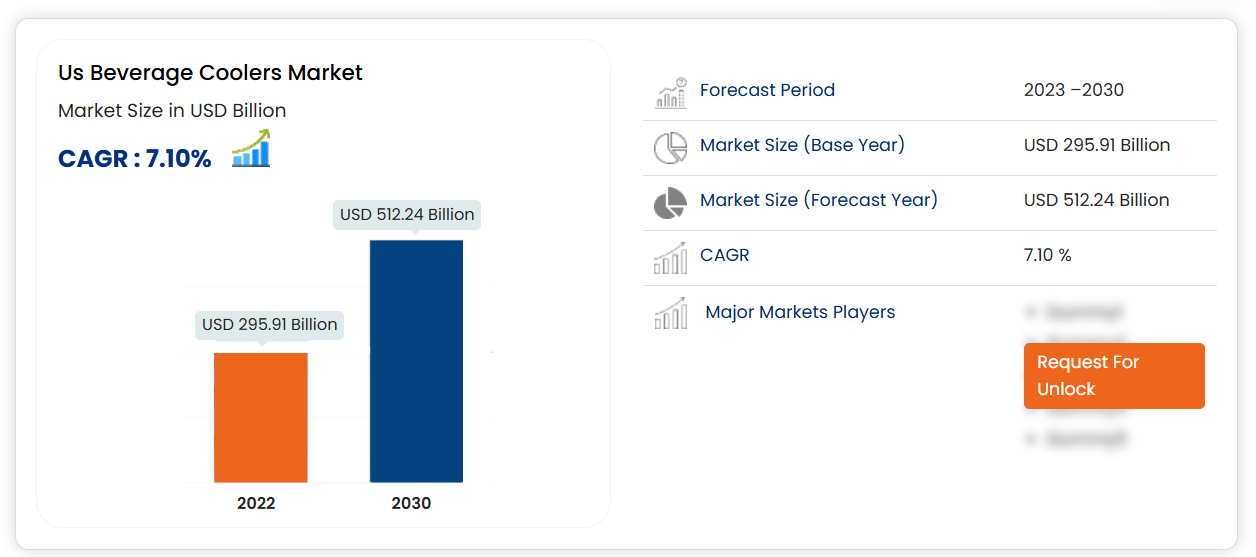Click the Us Beverage Coolers Market title
Screen dimensions: 1256x557
pos(210,73)
